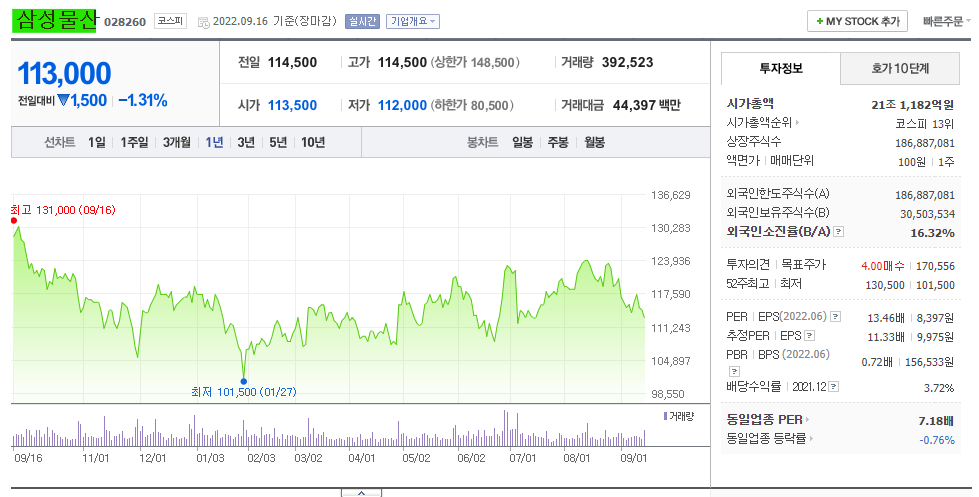
Task: Select the 5년 line chart period
Action: (278, 142)
